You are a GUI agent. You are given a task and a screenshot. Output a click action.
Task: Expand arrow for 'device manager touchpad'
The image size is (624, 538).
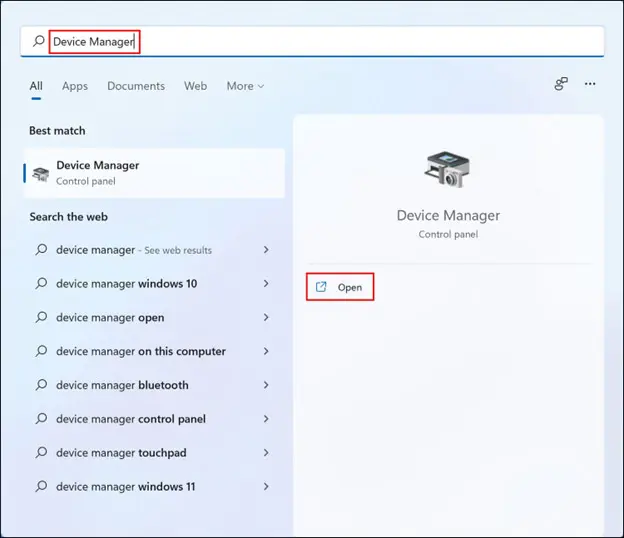pos(266,452)
